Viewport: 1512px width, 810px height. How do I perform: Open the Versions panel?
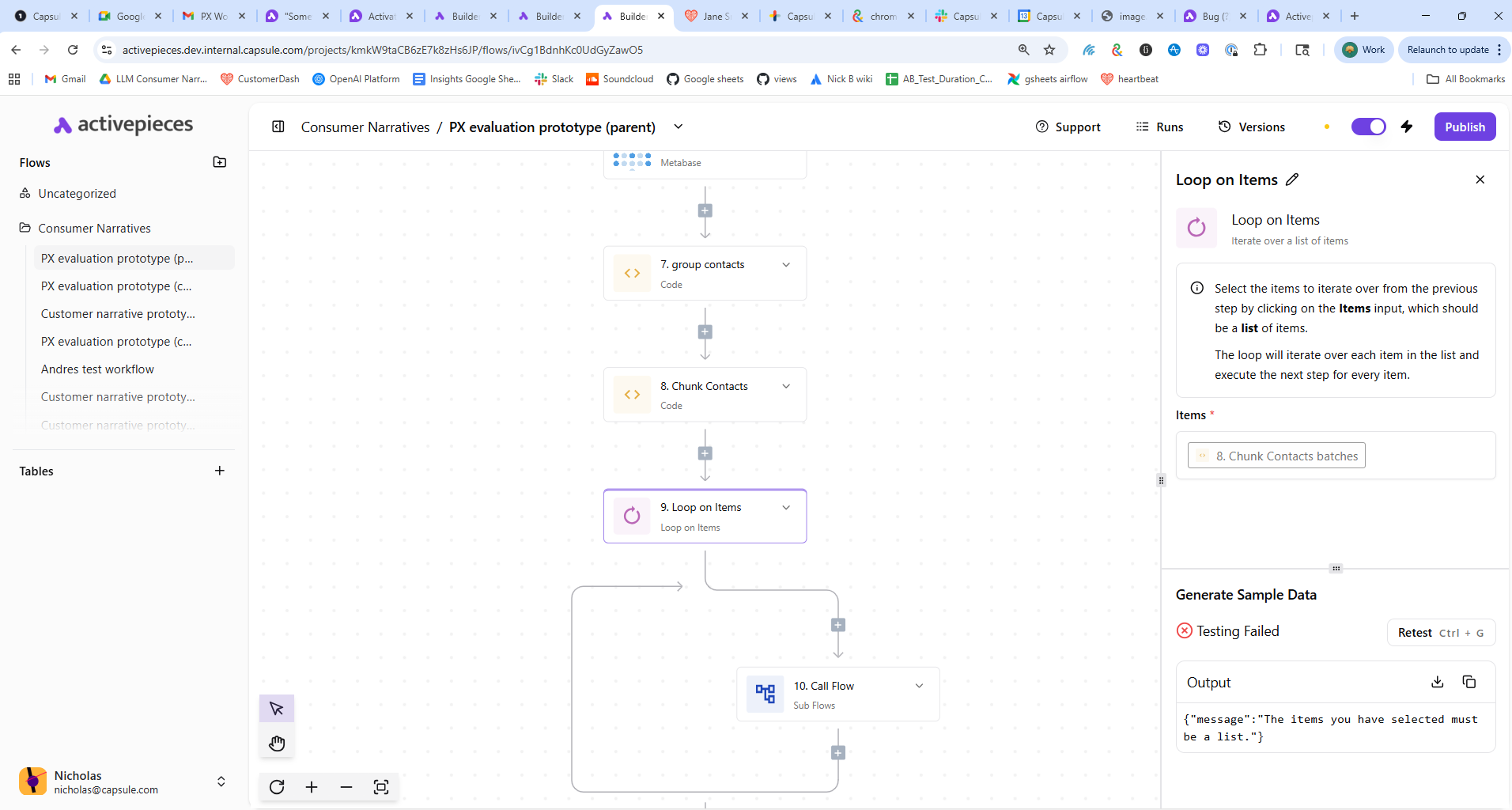click(1252, 127)
